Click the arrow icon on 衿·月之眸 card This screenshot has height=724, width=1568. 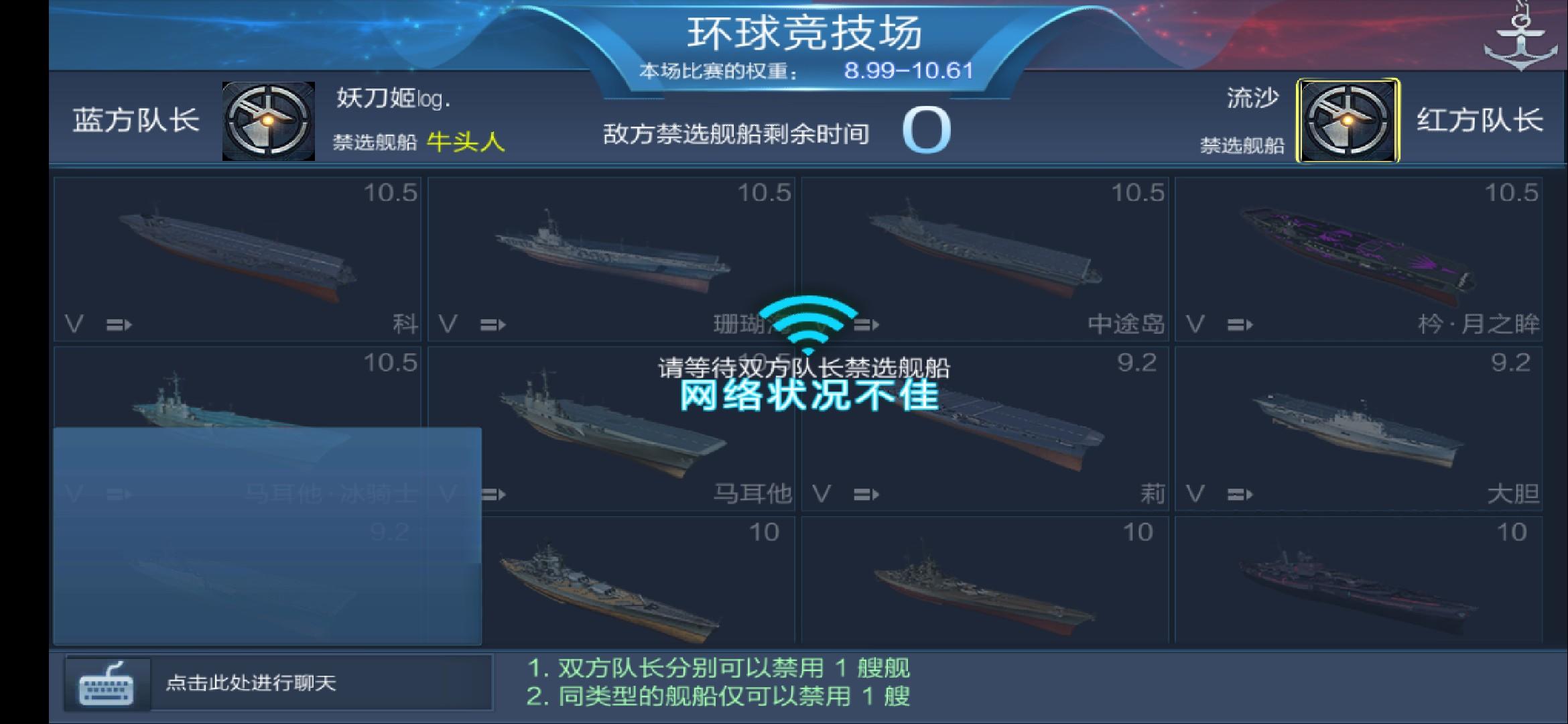[1240, 325]
